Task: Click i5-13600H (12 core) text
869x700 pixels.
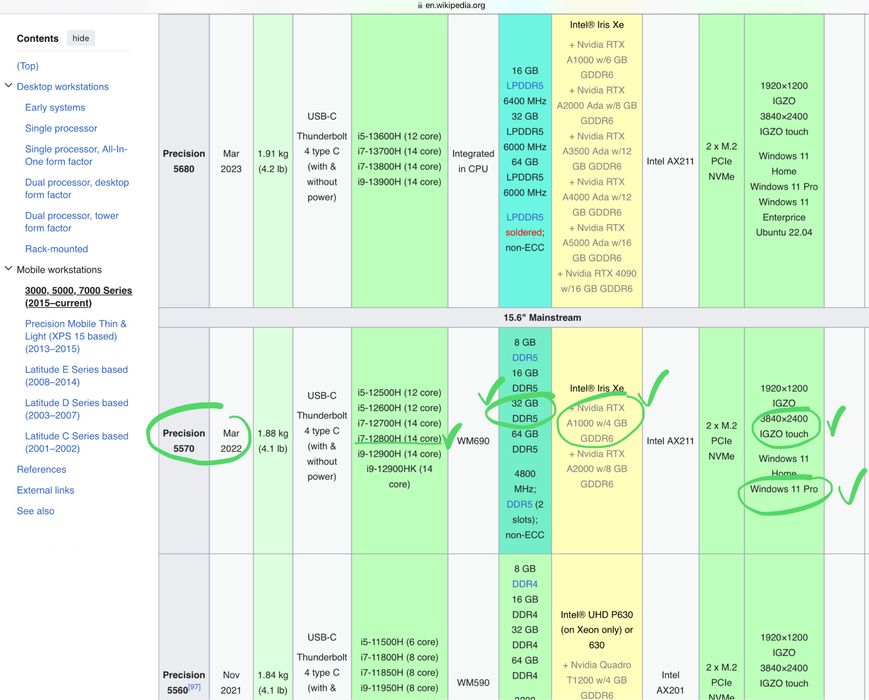Action: [x=399, y=136]
